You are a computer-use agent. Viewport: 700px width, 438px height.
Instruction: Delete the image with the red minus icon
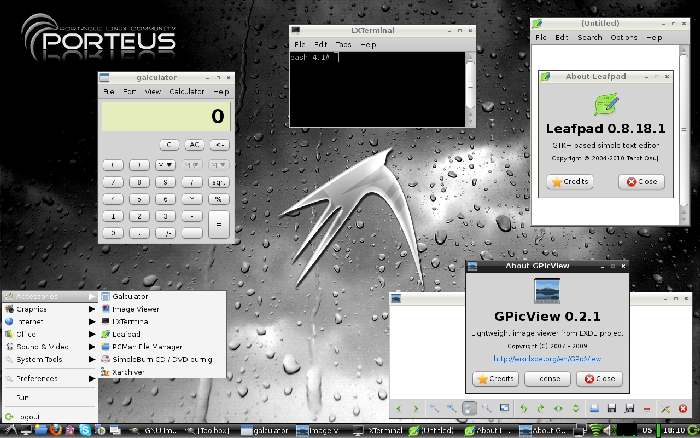click(x=646, y=408)
